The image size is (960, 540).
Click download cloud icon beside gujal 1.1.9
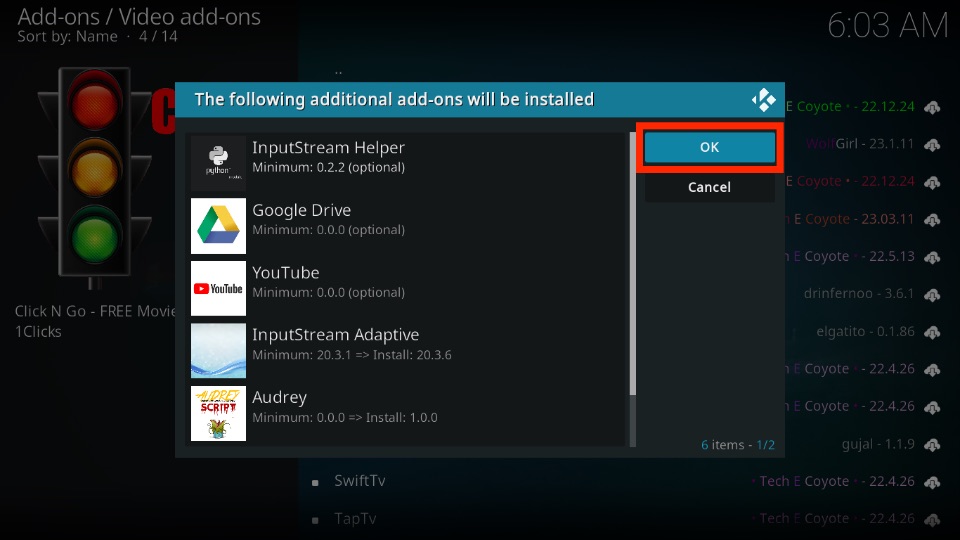[932, 445]
